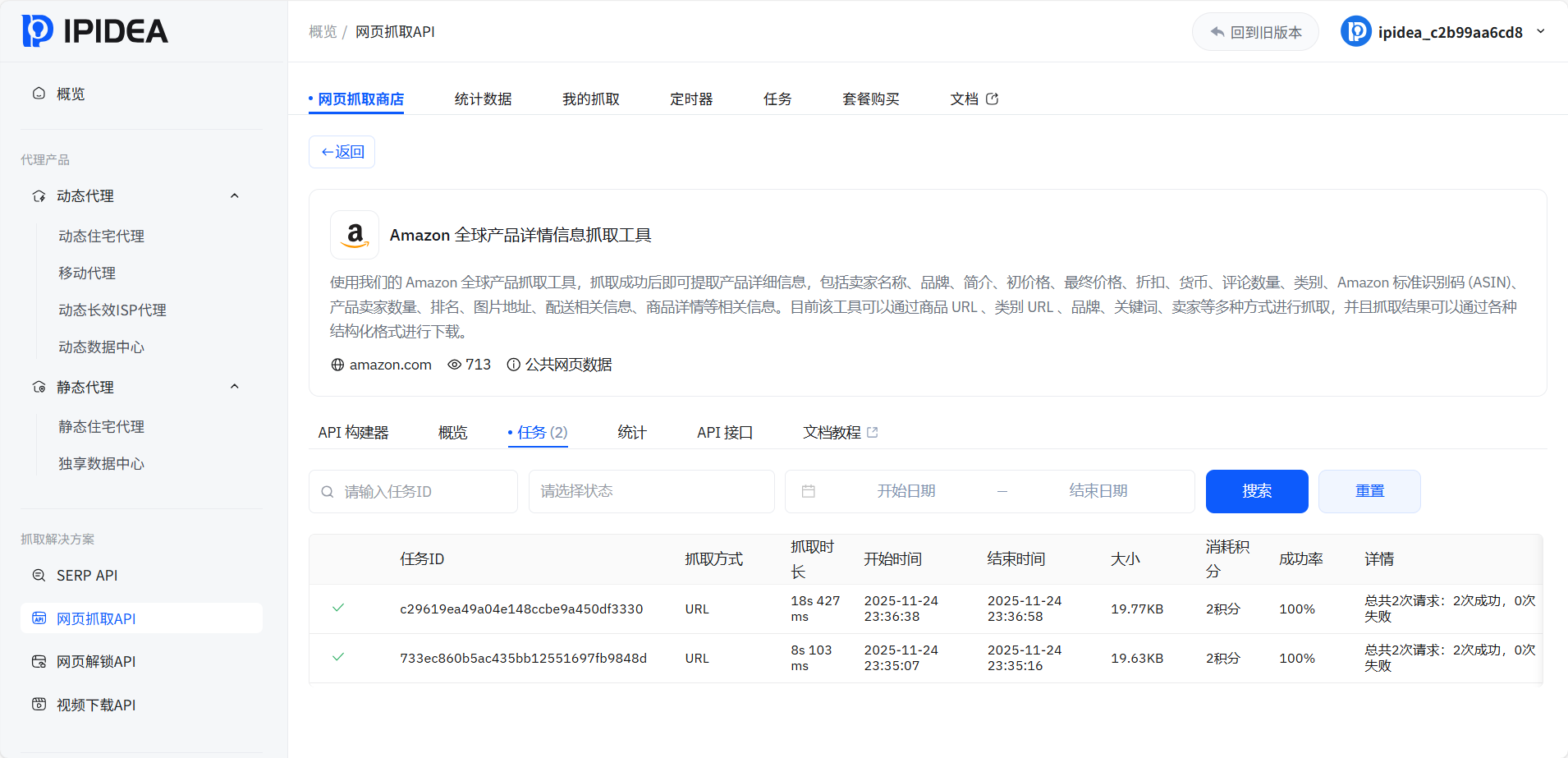Click the 网页解锁API sidebar icon
The width and height of the screenshot is (1568, 758).
(x=39, y=661)
